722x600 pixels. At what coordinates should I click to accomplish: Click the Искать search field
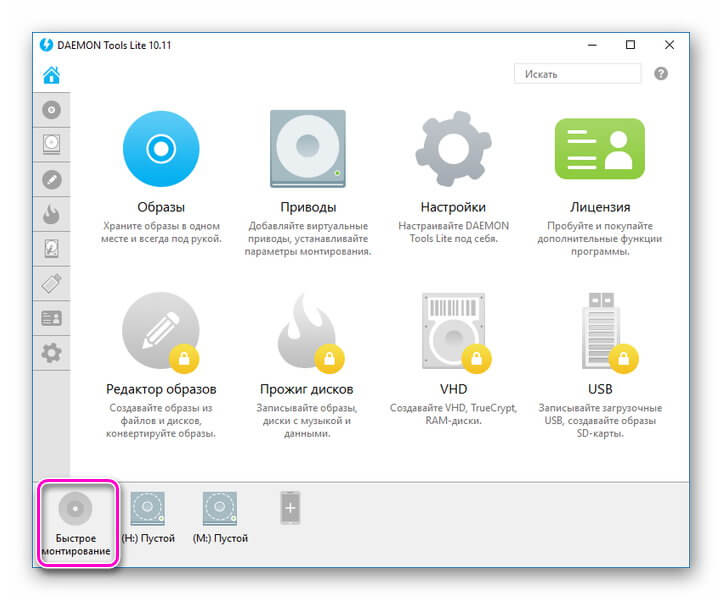point(577,74)
